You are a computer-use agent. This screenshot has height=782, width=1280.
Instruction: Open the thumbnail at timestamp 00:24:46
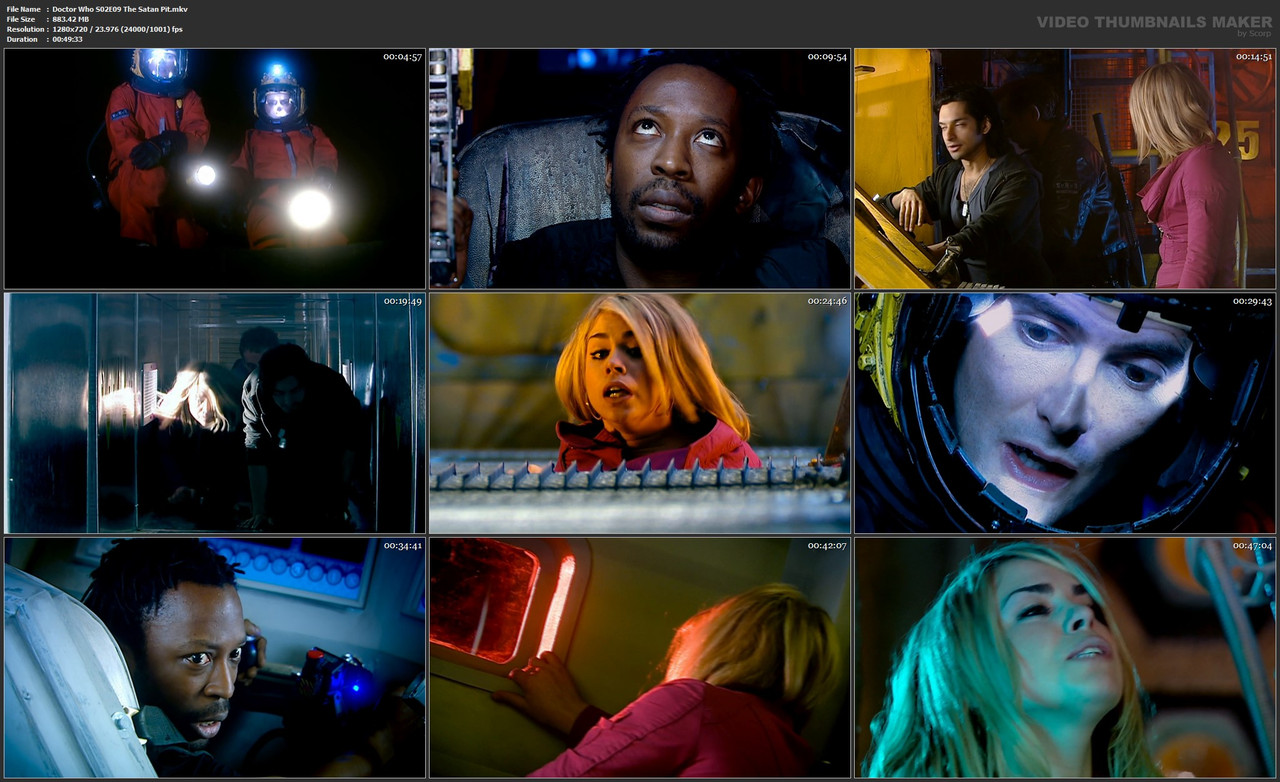639,411
